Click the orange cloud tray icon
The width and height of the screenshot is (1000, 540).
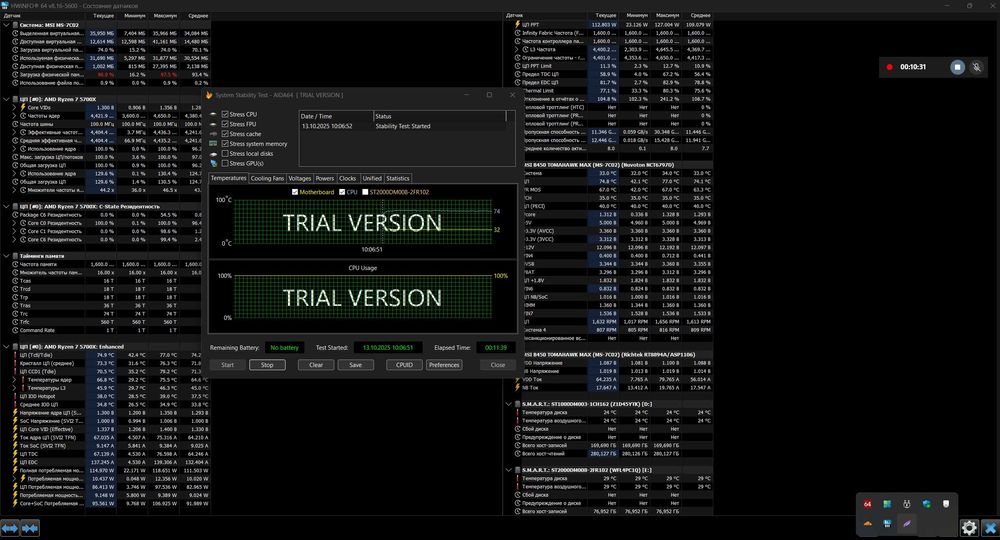(x=867, y=523)
